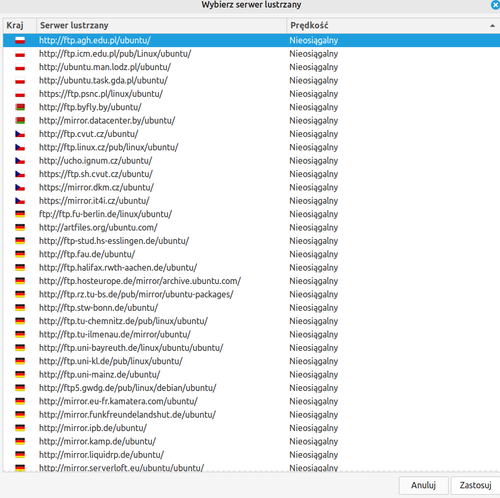500x498 pixels.
Task: Click German flag beside ftp.uni-mainz.de
Action: (x=20, y=374)
